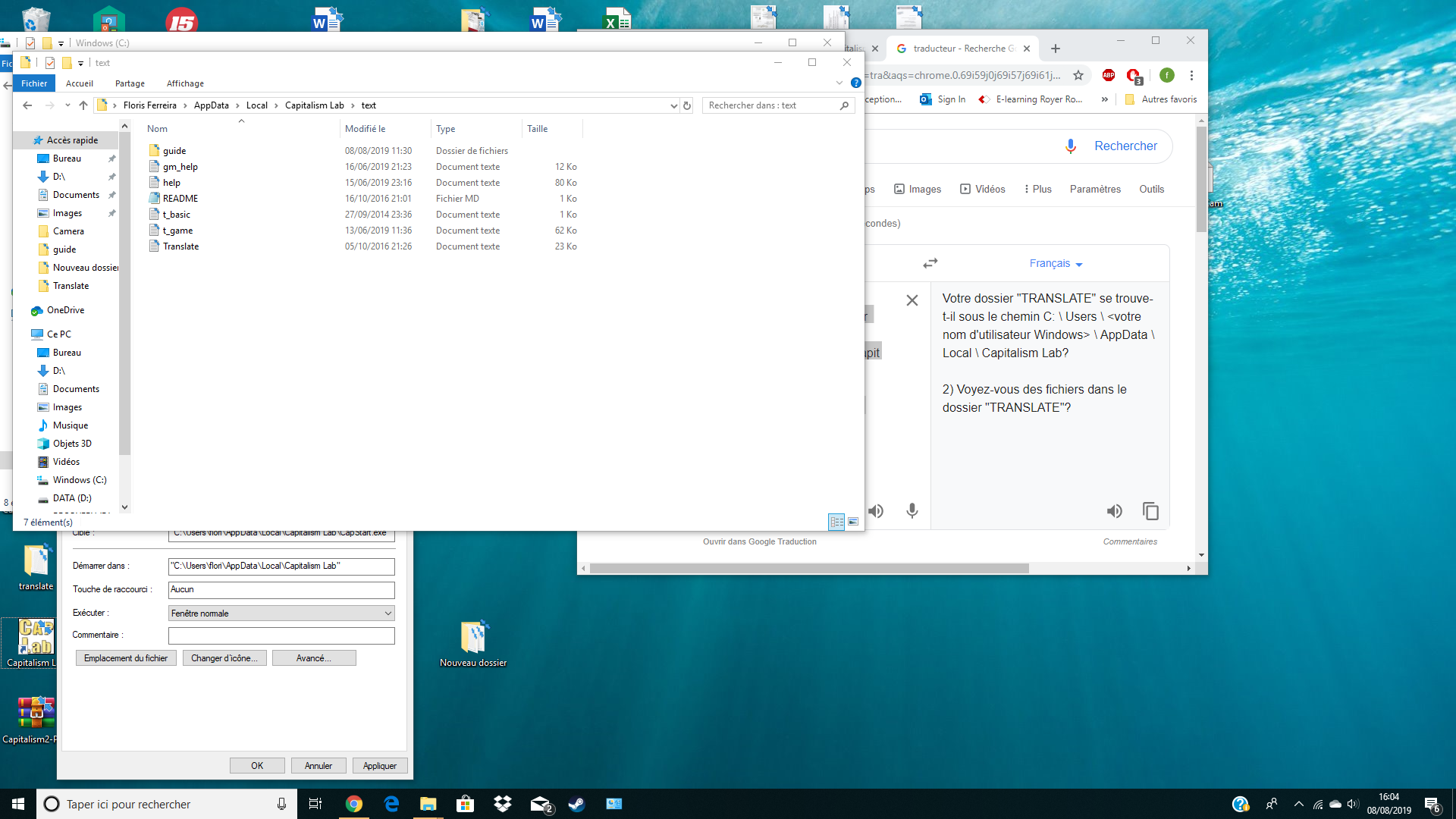Open the Affichage ribbon tab
Screen dimensions: 1456x819
pyautogui.click(x=185, y=83)
